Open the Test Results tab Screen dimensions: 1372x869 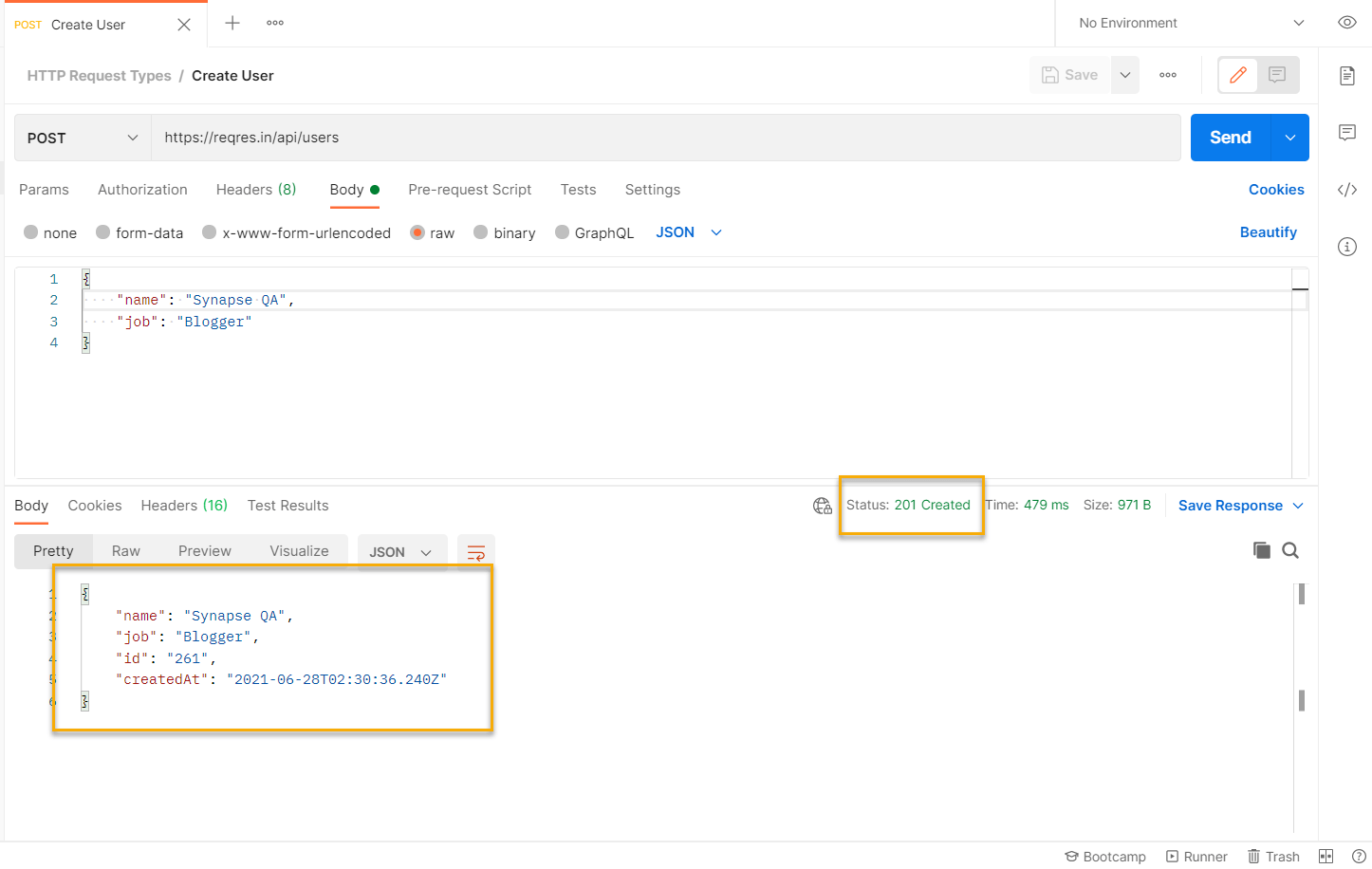point(288,506)
